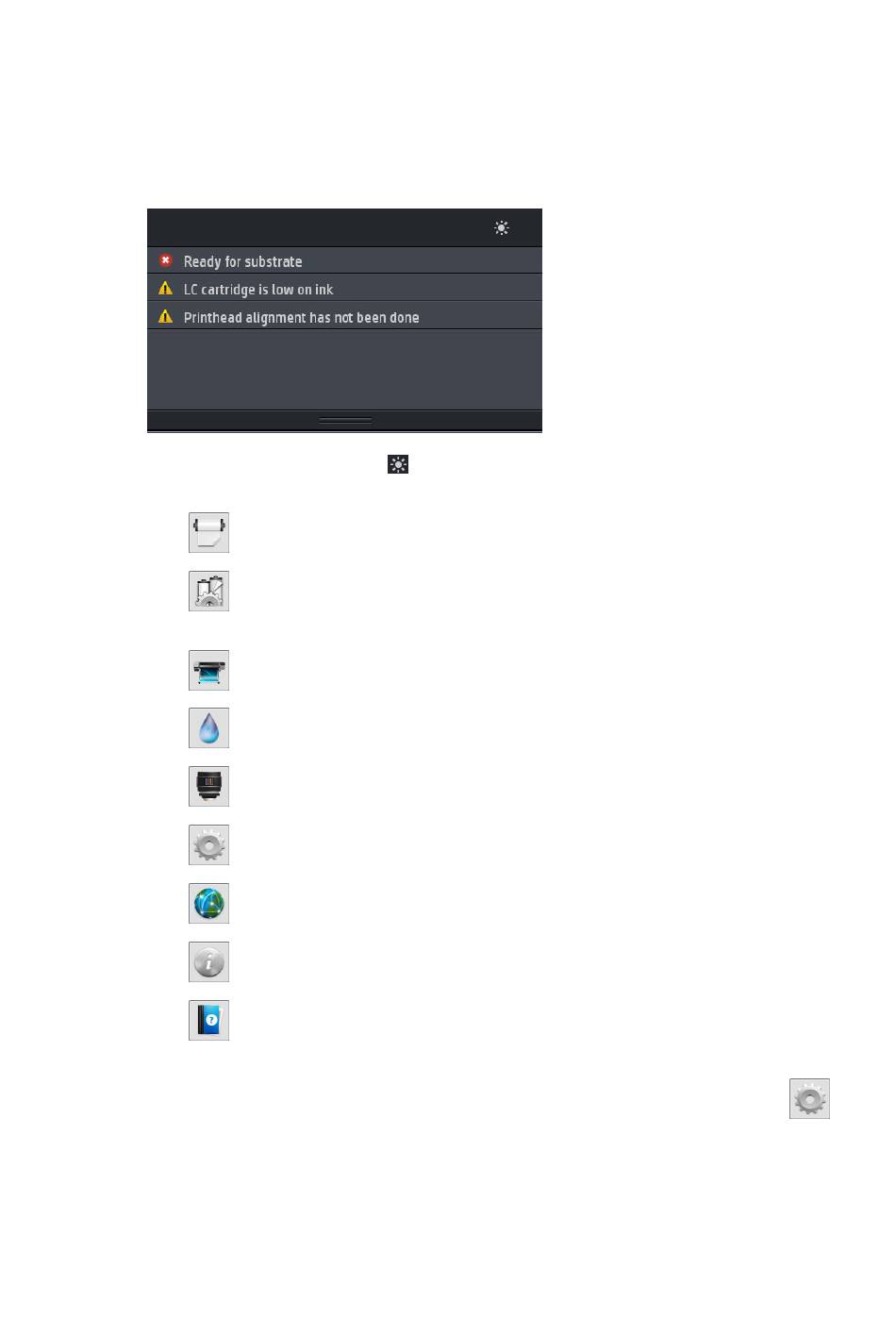Open the help book icon

tap(208, 1021)
